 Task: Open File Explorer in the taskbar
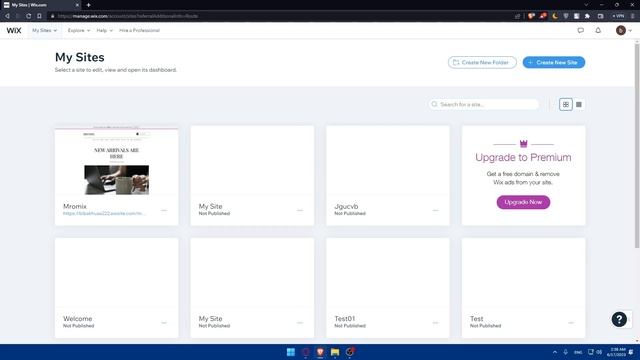(x=335, y=352)
